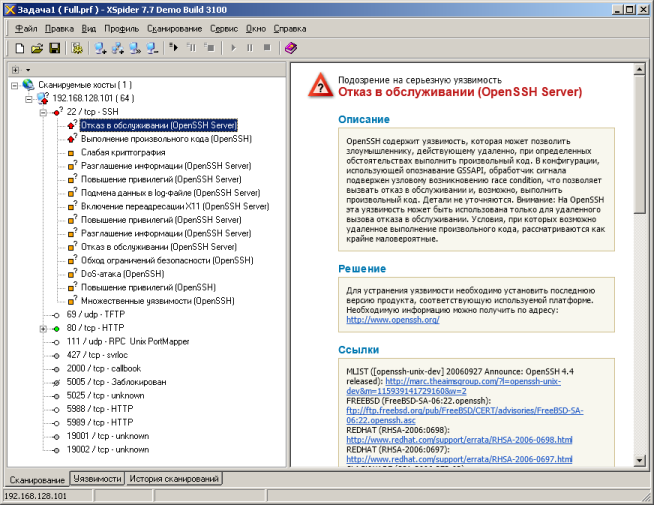Screen dimensions: 654x505
Task: Click the orange icon beside DoS-атака (OpenSSH)
Action: [72, 274]
